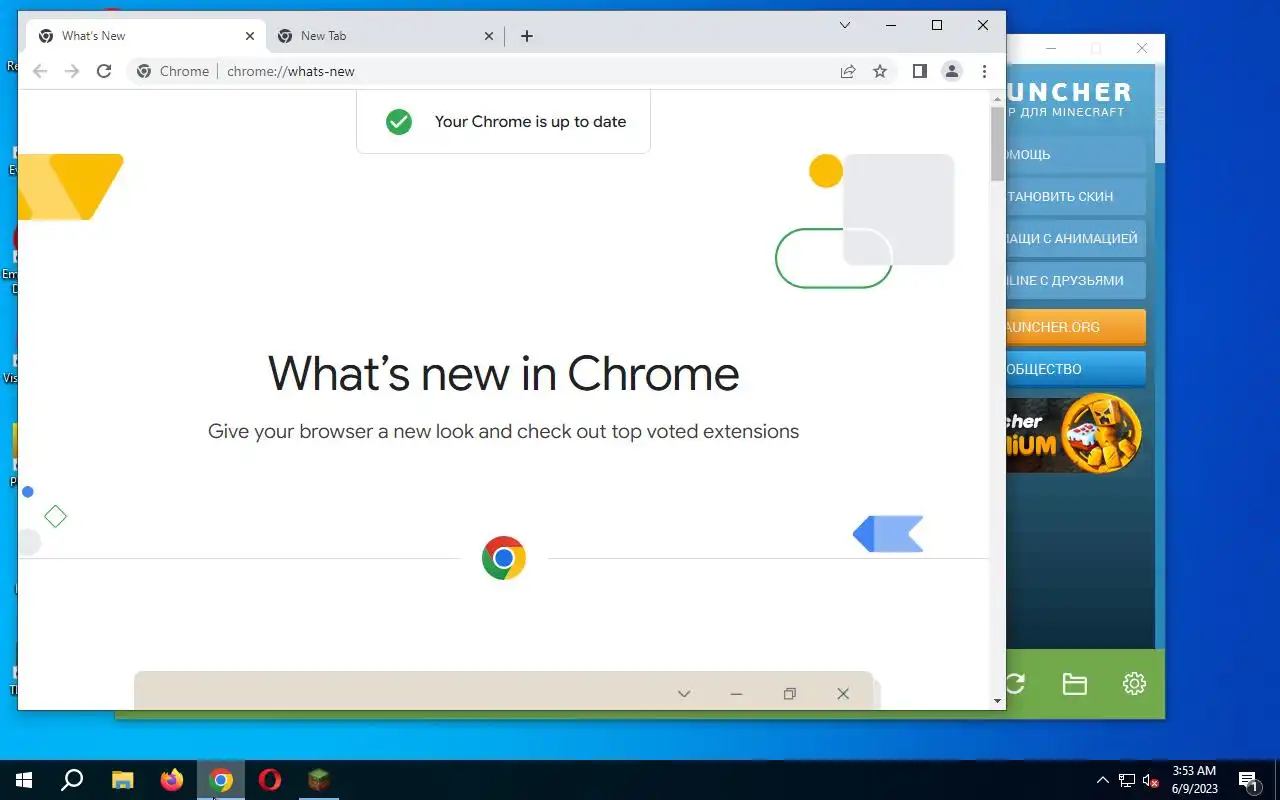
Task: Bookmark this tab with star icon
Action: click(880, 71)
